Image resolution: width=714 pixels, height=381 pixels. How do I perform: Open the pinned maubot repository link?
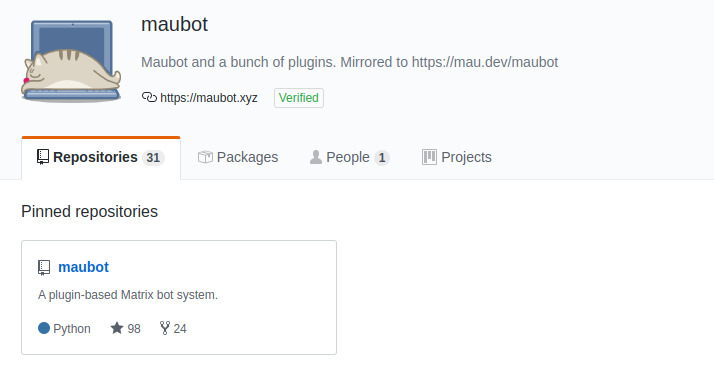click(83, 267)
